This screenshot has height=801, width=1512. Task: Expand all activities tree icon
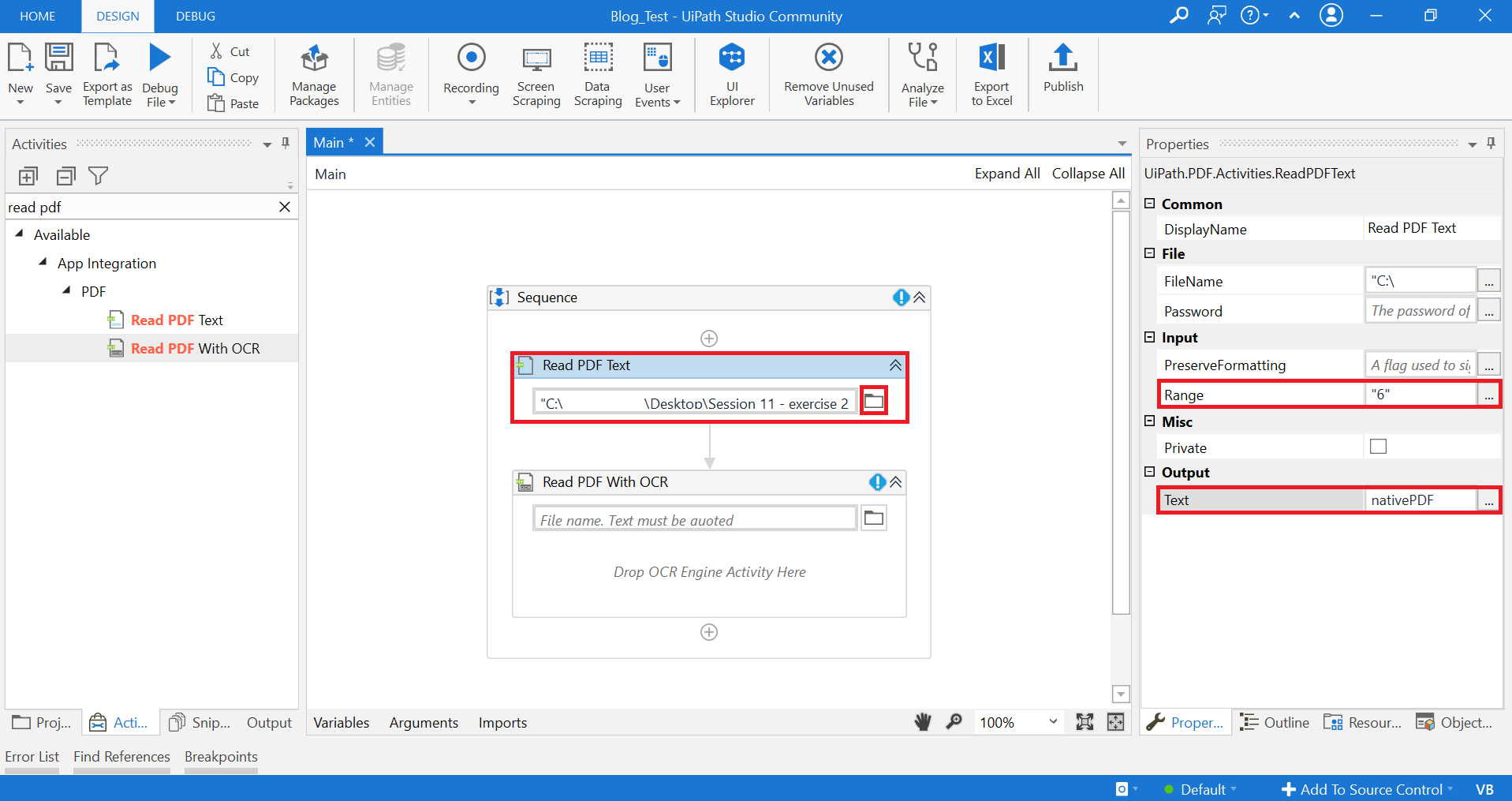point(28,175)
